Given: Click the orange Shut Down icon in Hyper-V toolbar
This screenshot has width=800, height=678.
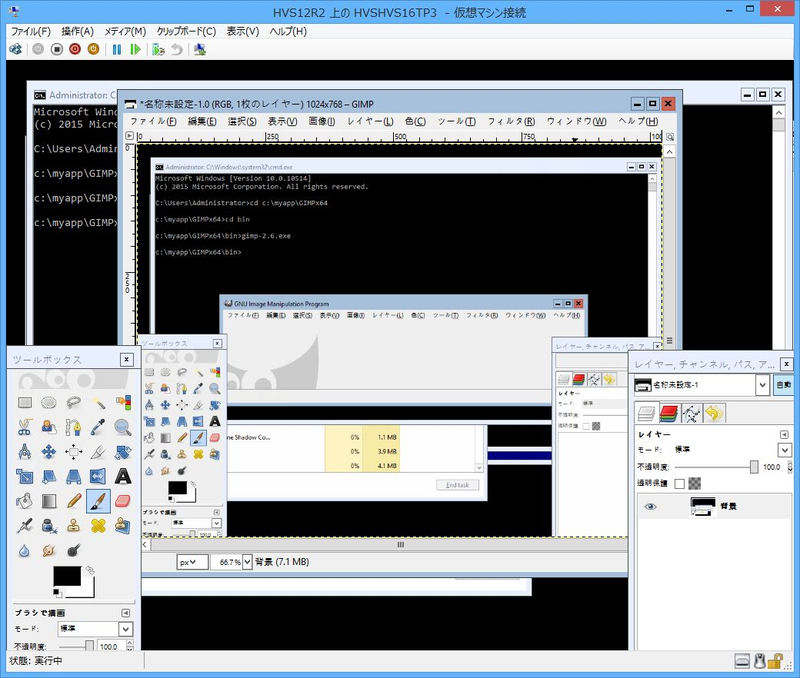Looking at the screenshot, I should click(93, 49).
